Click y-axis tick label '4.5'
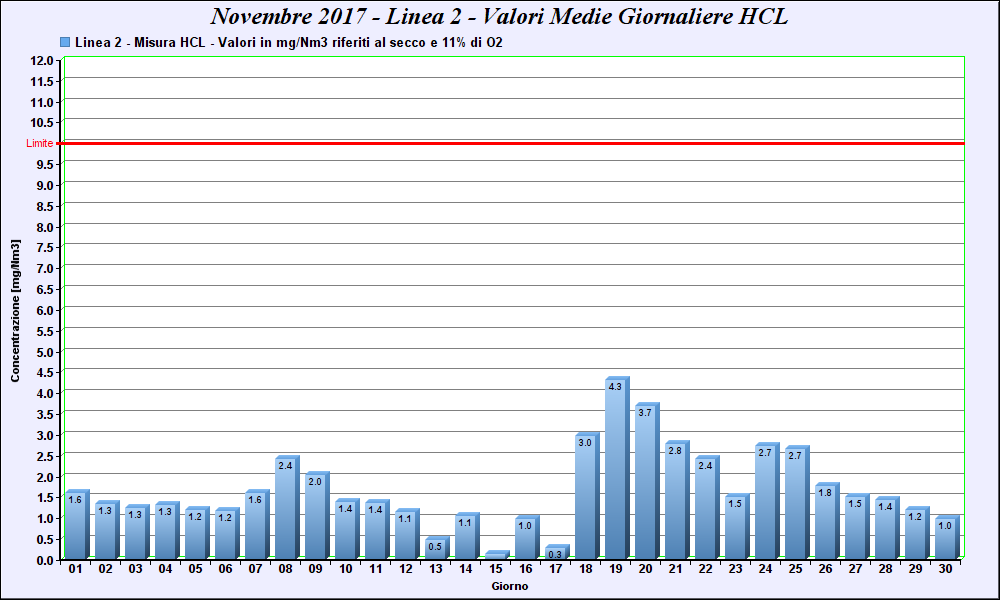Image resolution: width=1000 pixels, height=600 pixels. (44, 373)
